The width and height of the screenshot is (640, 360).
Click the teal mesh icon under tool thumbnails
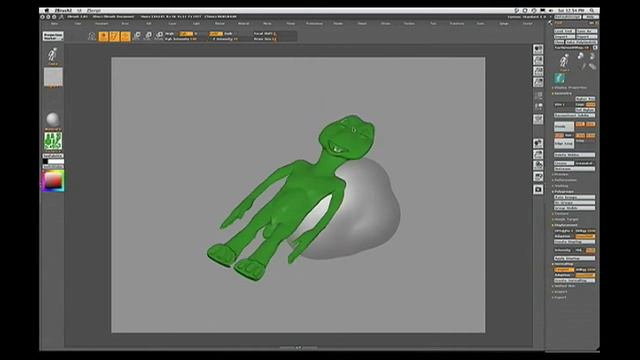pos(559,78)
